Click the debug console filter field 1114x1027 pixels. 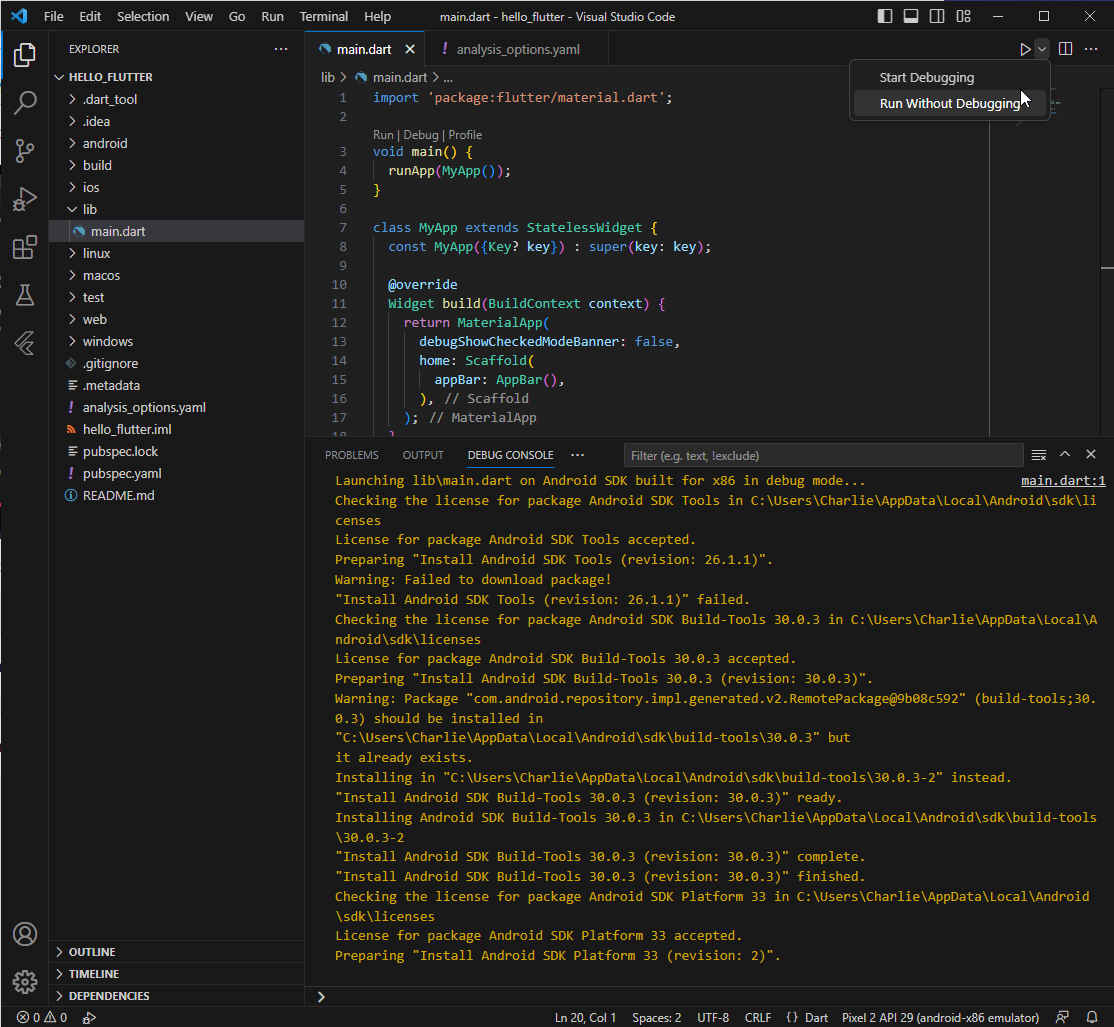pos(823,455)
